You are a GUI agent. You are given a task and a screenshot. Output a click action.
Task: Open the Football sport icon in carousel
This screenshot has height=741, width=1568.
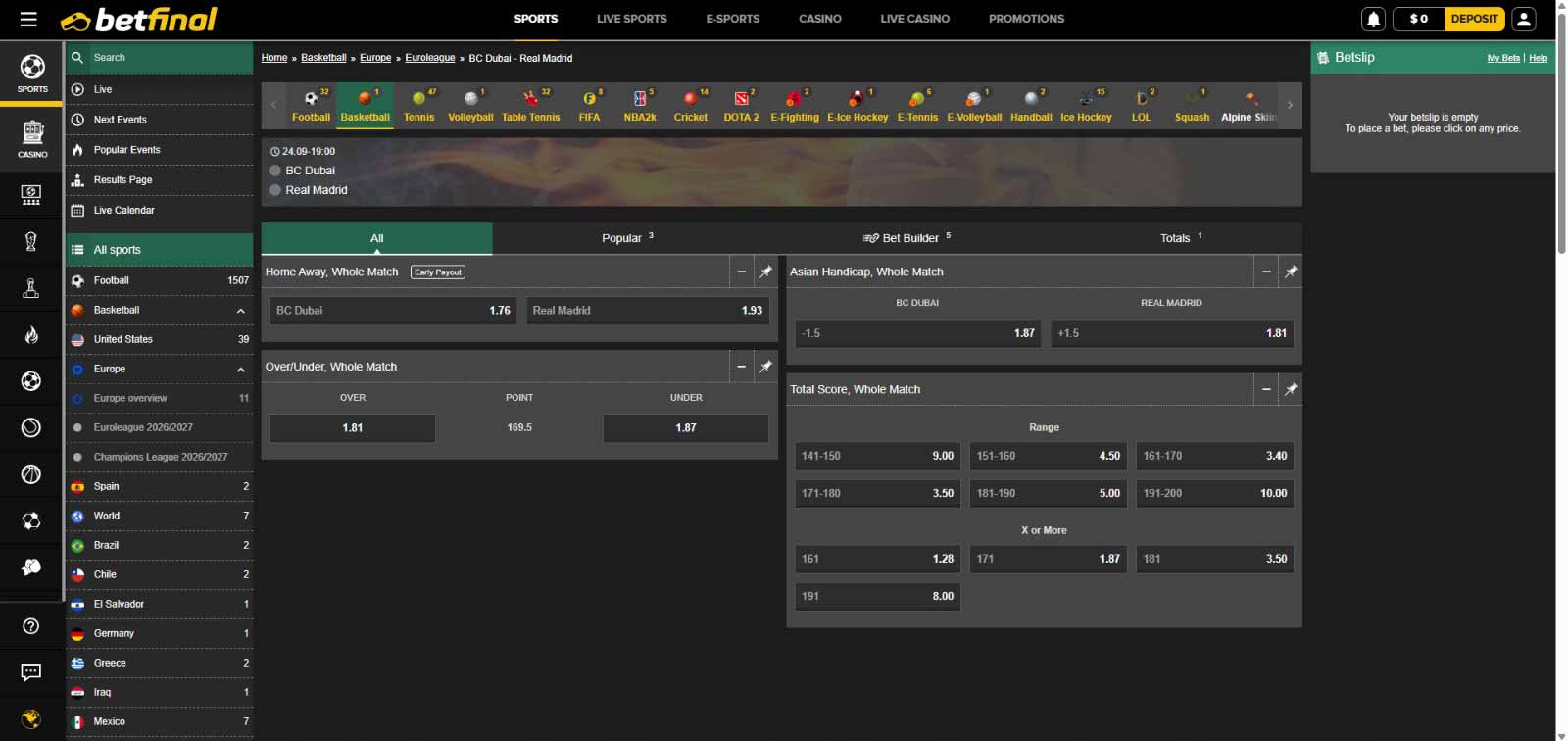(311, 105)
